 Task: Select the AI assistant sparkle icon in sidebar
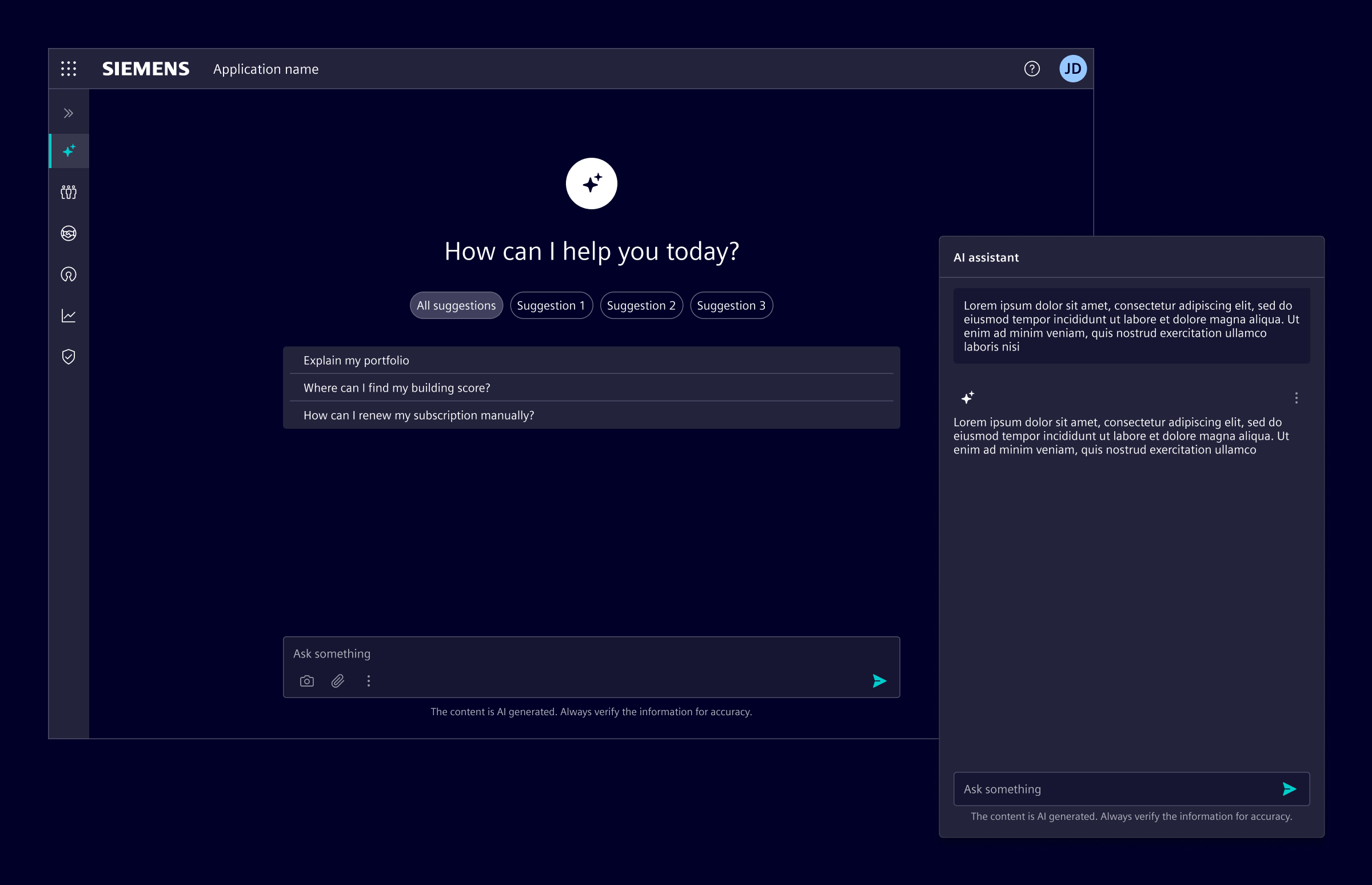[69, 151]
